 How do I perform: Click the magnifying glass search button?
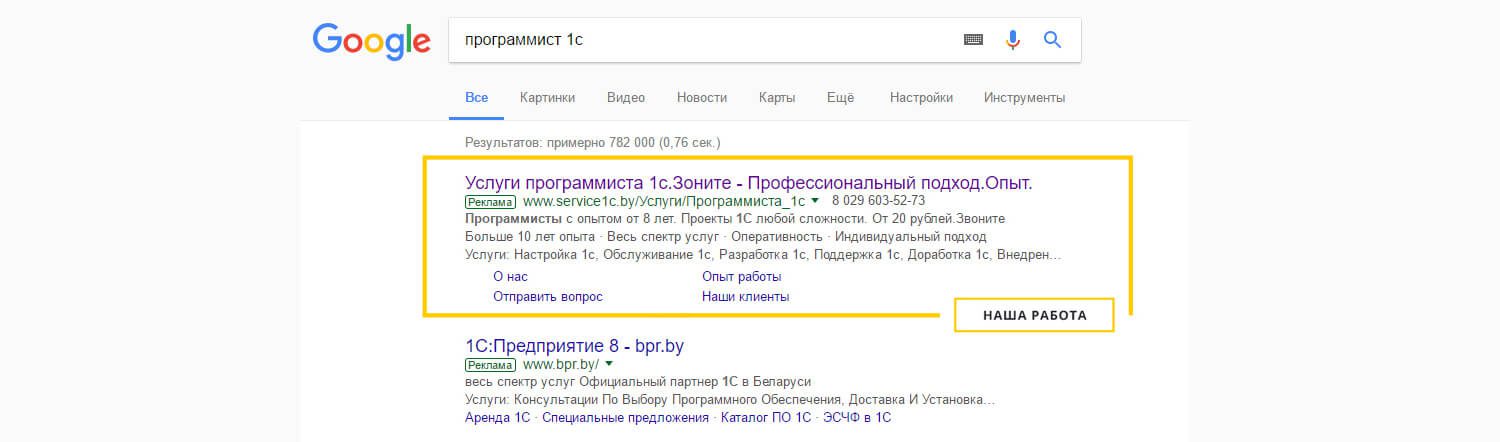click(x=1051, y=40)
